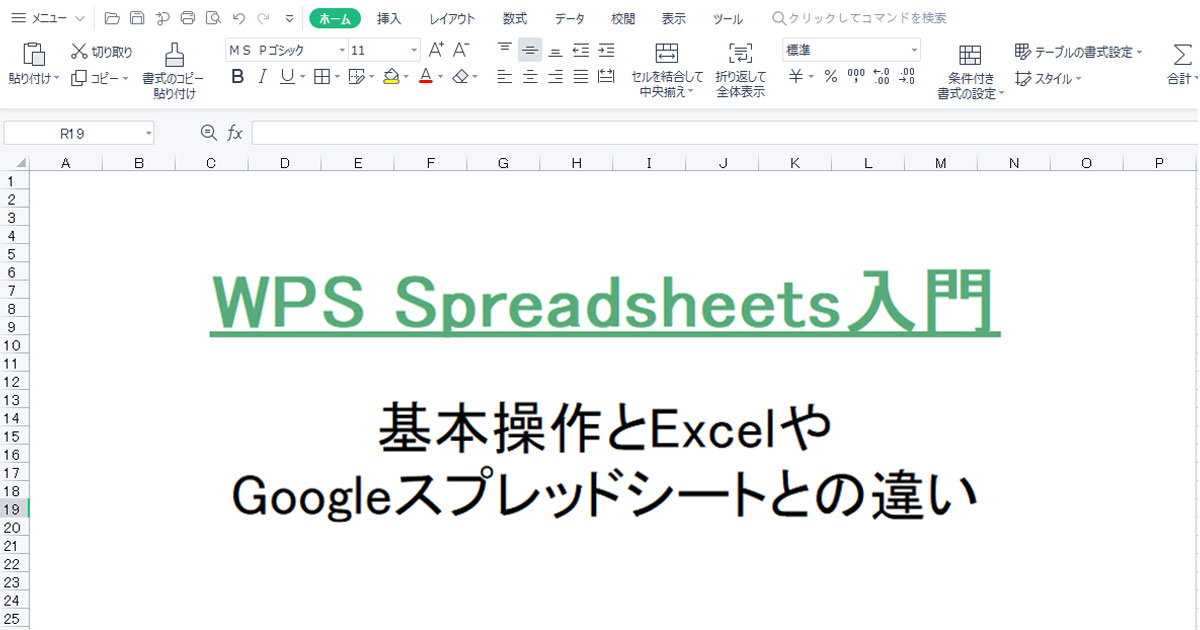Toggle italic formatting
The width and height of the screenshot is (1200, 630).
click(262, 76)
